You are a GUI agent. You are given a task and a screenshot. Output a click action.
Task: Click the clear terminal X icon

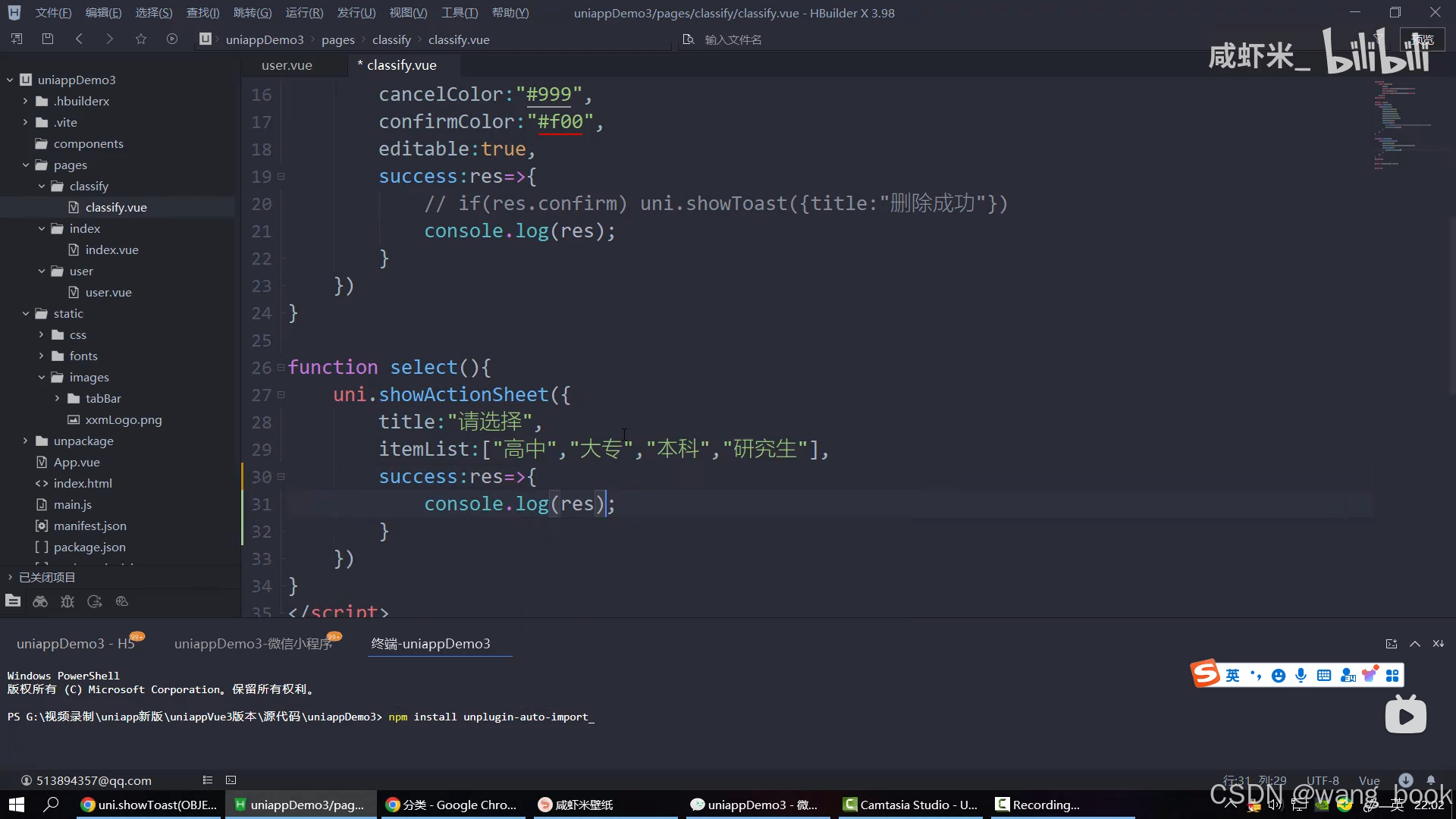(x=1439, y=644)
